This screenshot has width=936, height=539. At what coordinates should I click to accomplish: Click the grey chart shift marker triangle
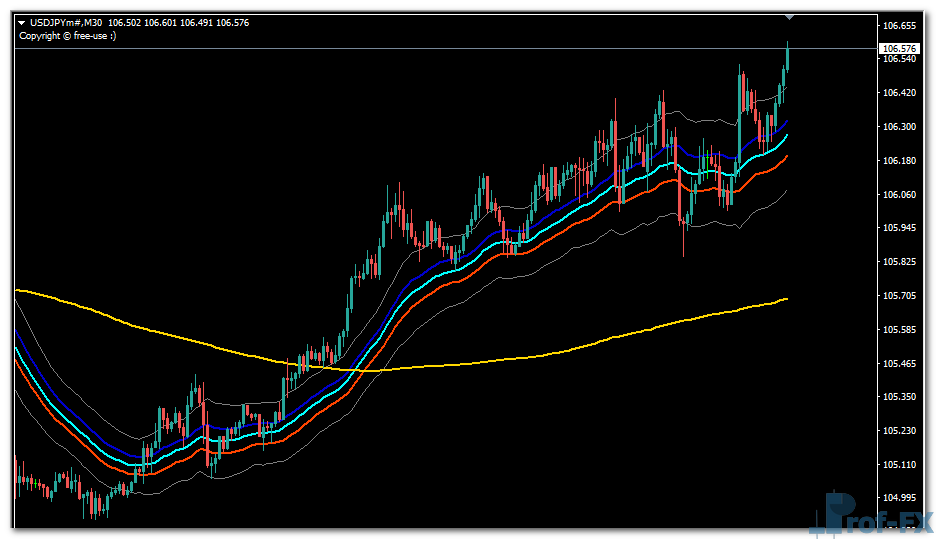[x=790, y=17]
